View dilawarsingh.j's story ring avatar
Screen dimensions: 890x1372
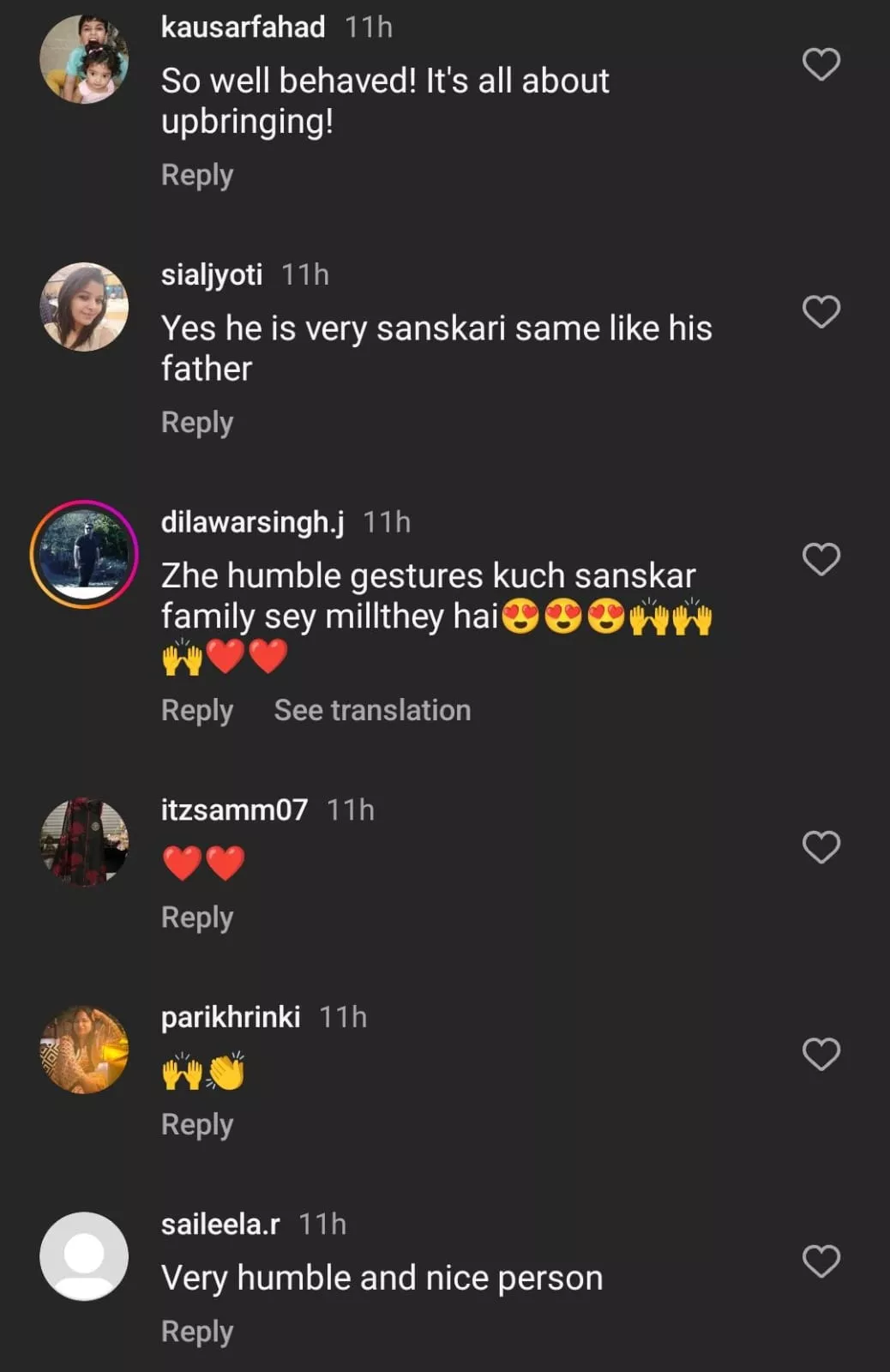[x=84, y=554]
